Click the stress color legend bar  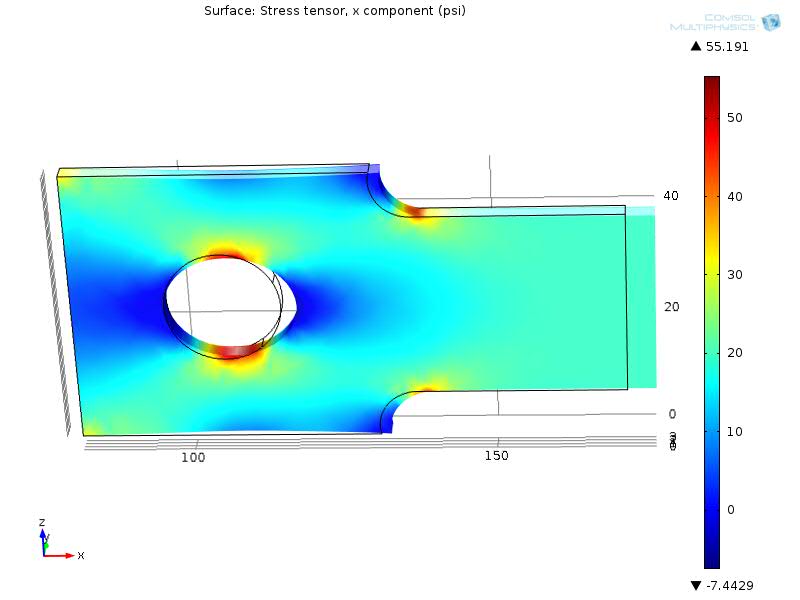711,320
